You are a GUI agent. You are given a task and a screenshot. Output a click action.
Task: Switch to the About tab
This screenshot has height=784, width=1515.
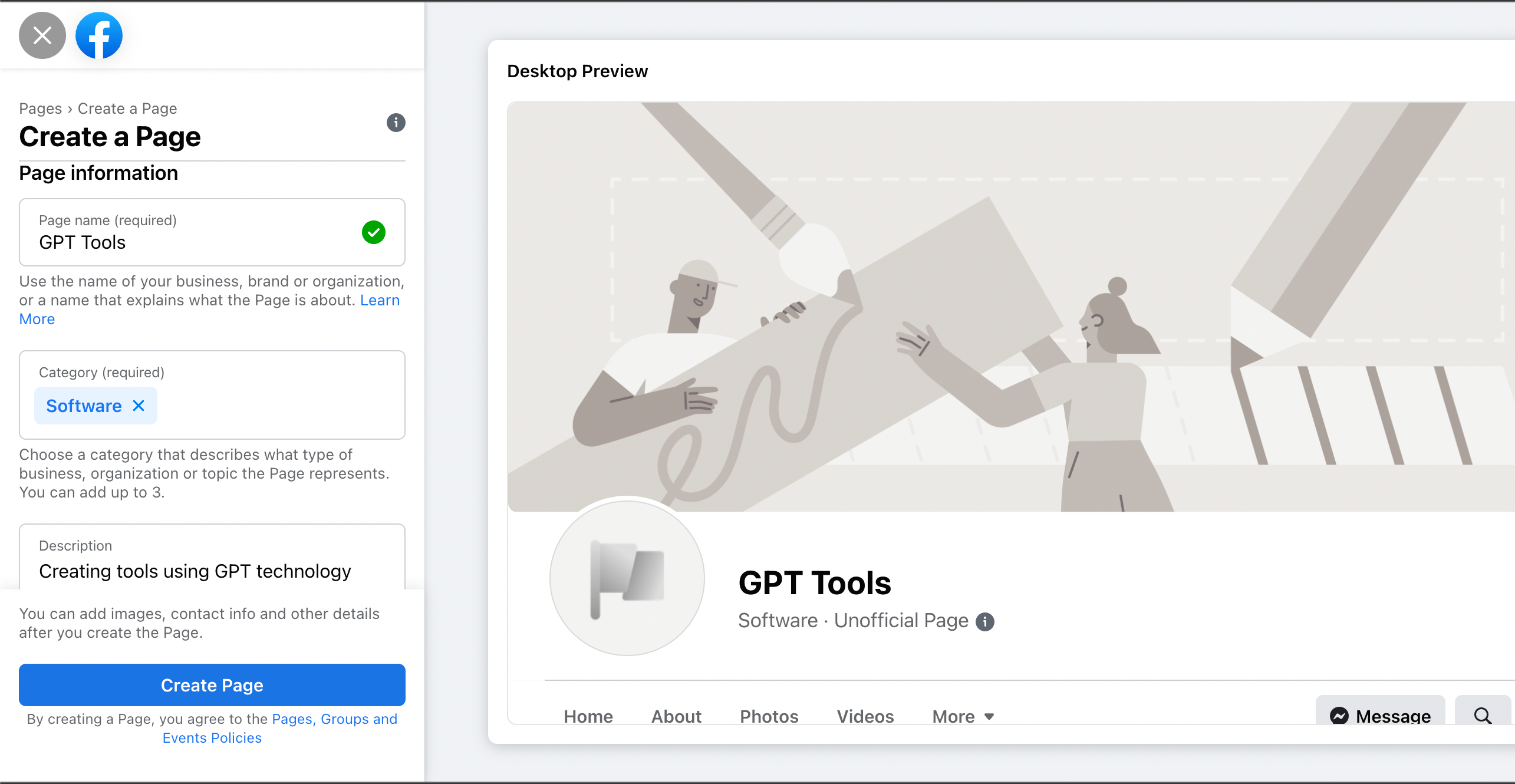(x=676, y=716)
